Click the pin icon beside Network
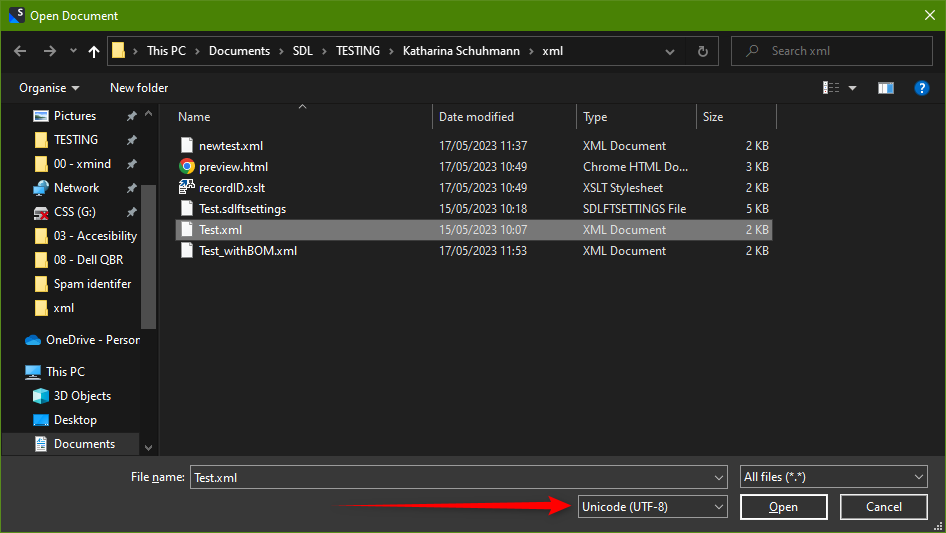Viewport: 946px width, 533px height. 131,188
